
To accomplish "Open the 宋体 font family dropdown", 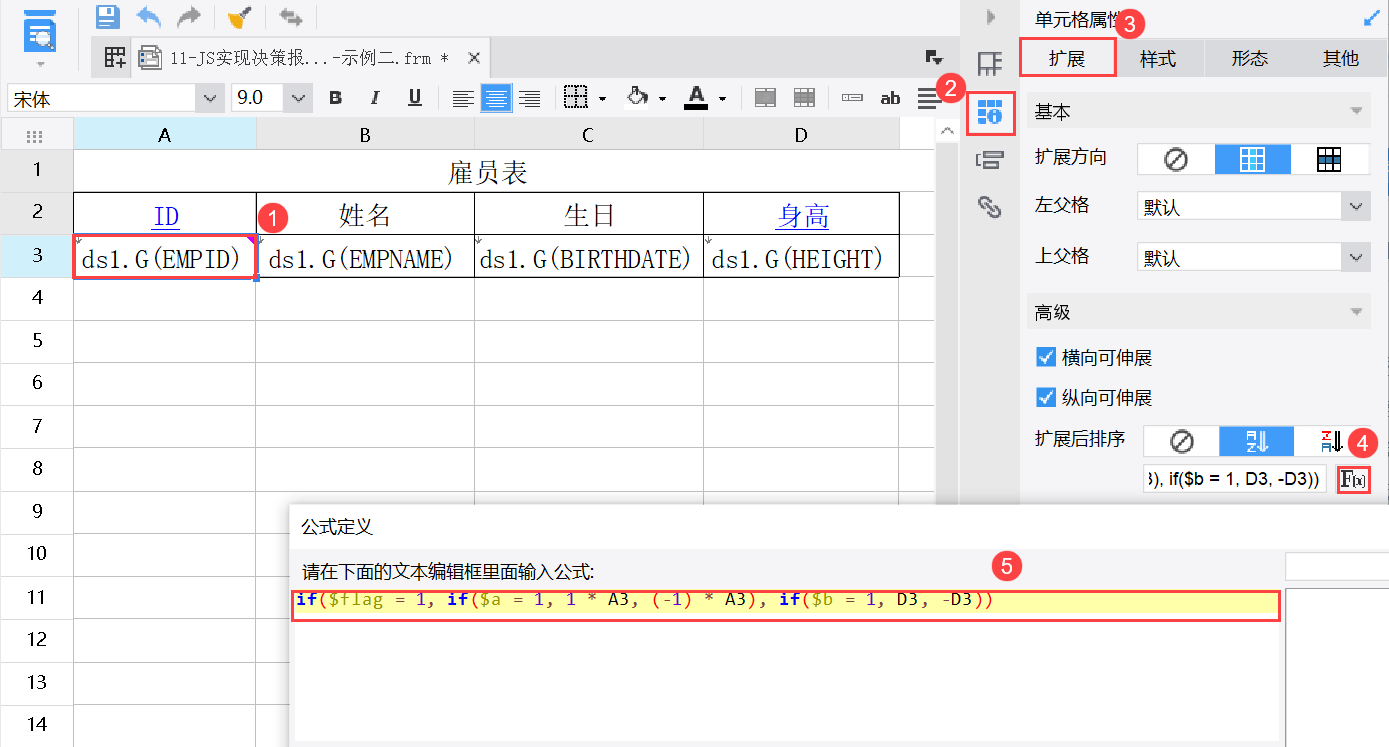I will (210, 98).
